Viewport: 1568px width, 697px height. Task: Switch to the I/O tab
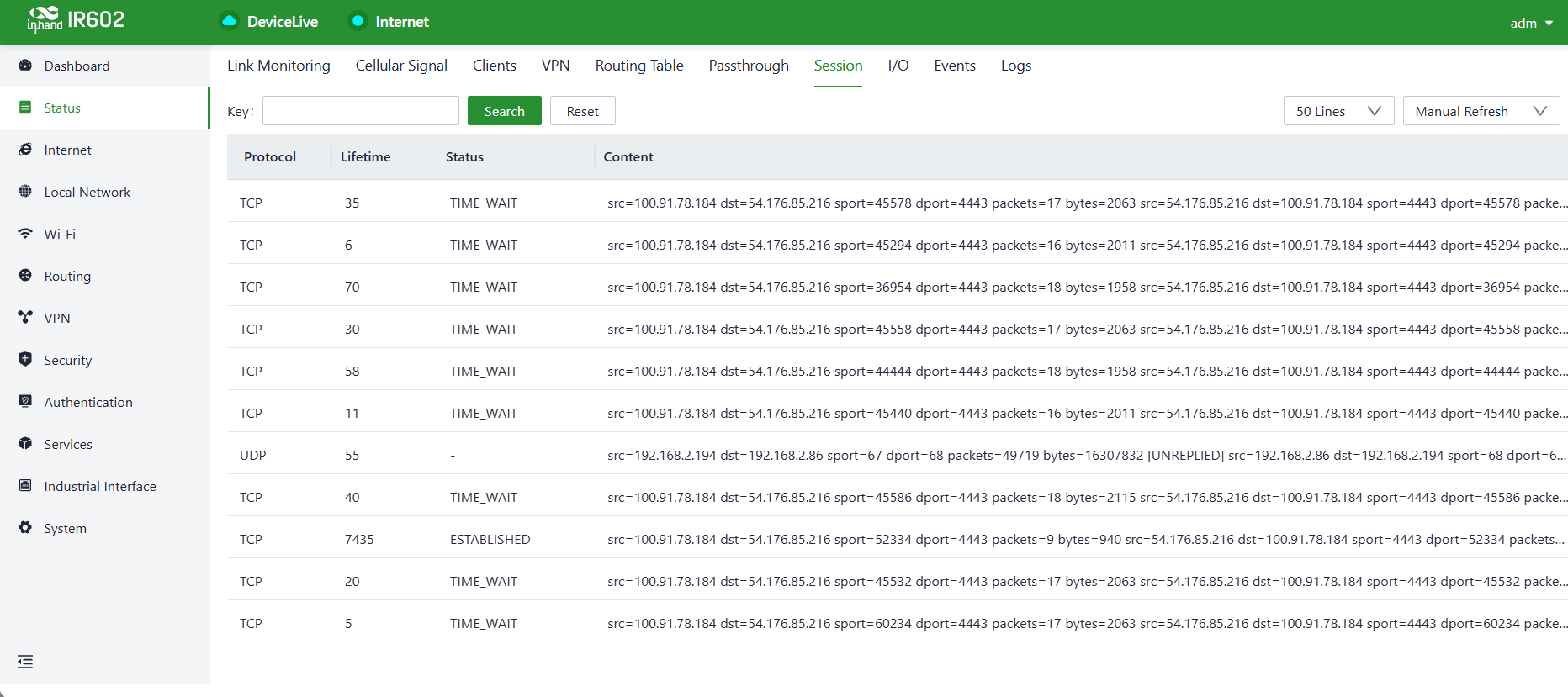point(898,66)
